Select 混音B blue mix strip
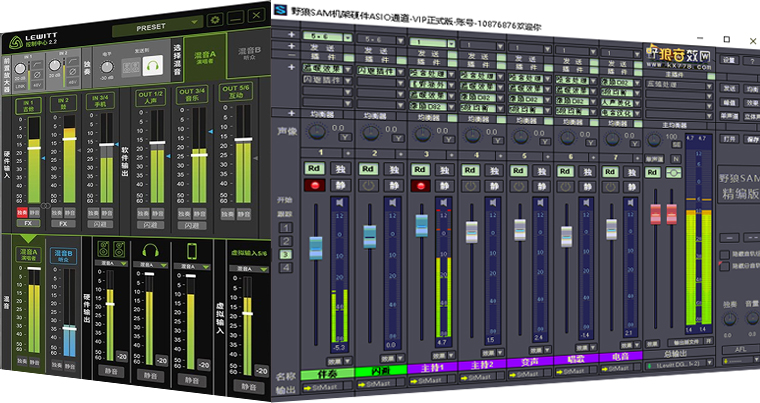This screenshot has width=760, height=403. [63, 256]
